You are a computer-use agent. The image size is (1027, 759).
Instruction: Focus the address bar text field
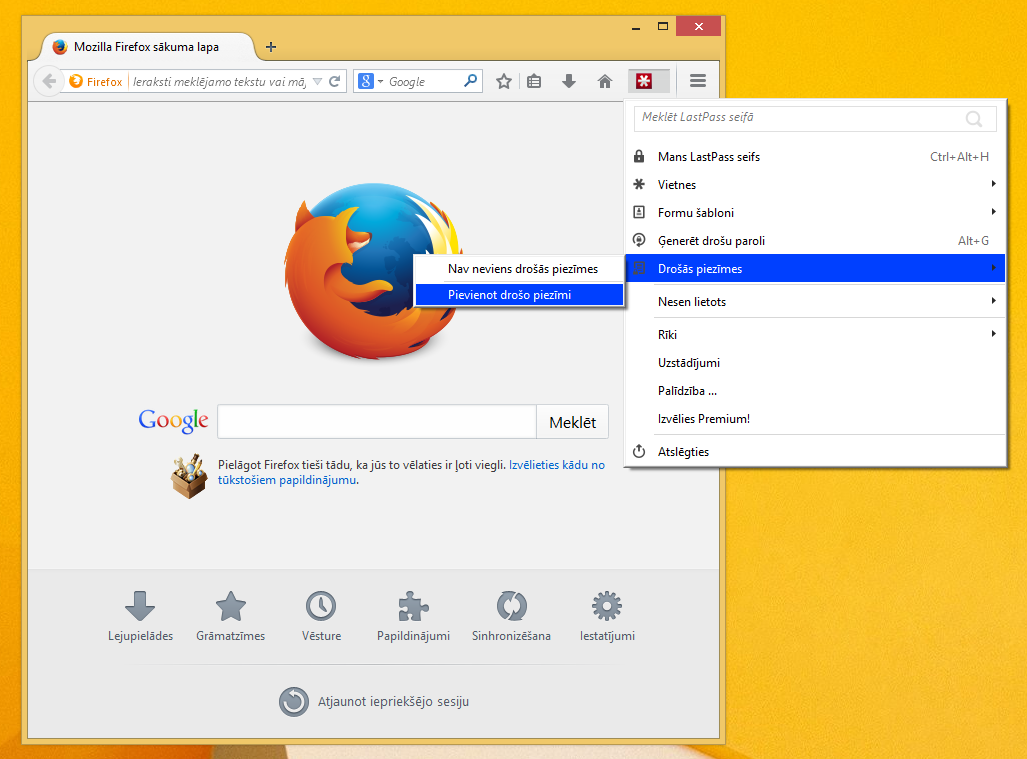coord(219,82)
